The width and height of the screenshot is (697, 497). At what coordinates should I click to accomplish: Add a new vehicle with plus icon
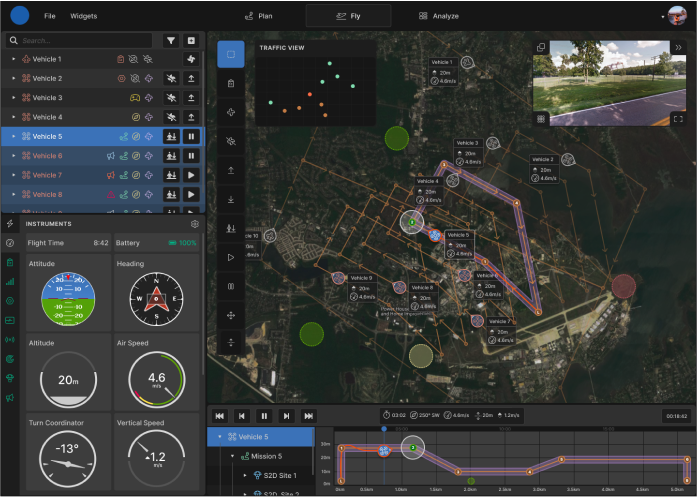tap(191, 41)
